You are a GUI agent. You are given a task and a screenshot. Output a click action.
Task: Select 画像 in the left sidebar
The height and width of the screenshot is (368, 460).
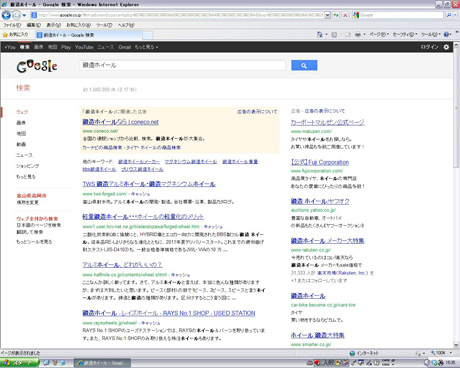tap(21, 123)
